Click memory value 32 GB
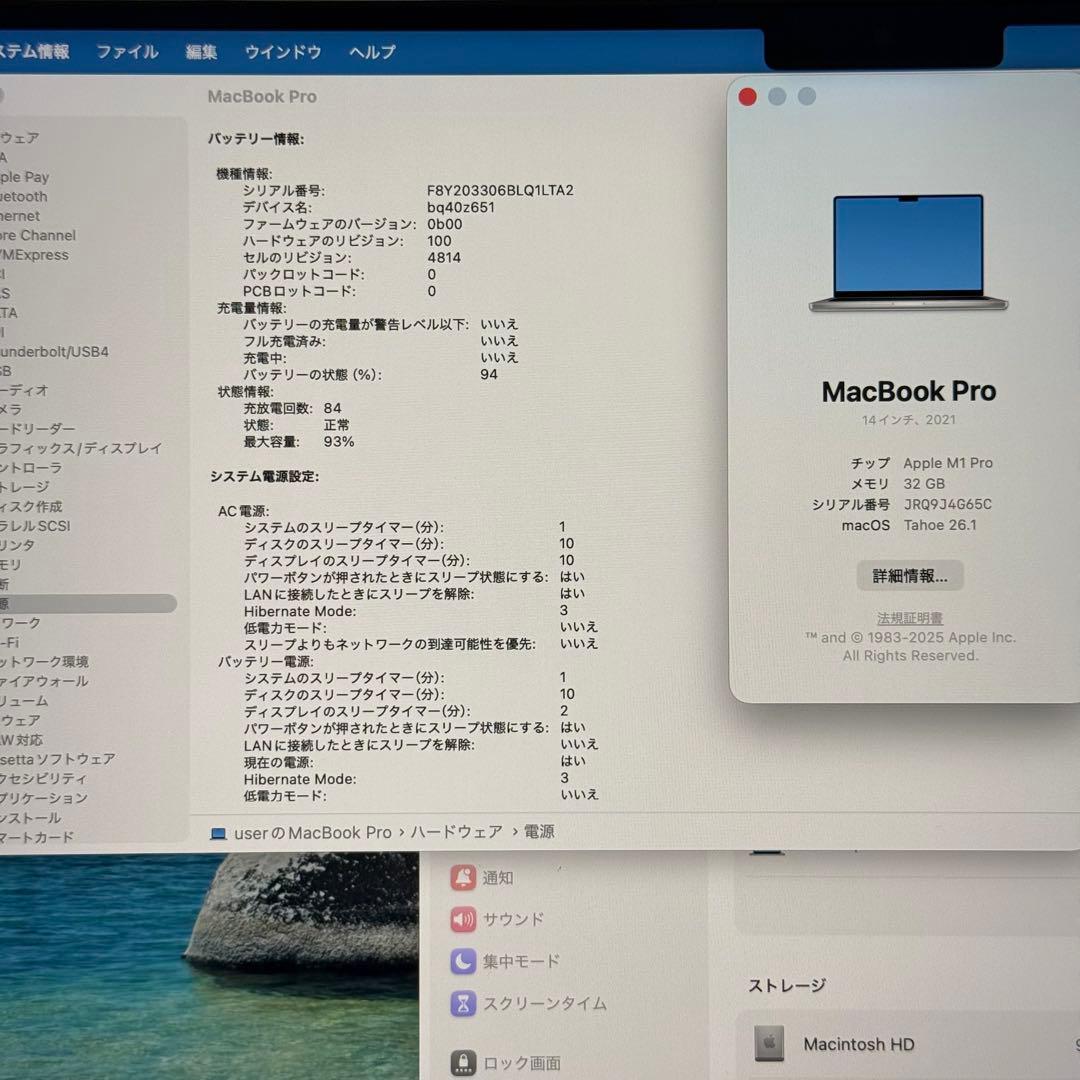The image size is (1080, 1080). click(x=924, y=484)
